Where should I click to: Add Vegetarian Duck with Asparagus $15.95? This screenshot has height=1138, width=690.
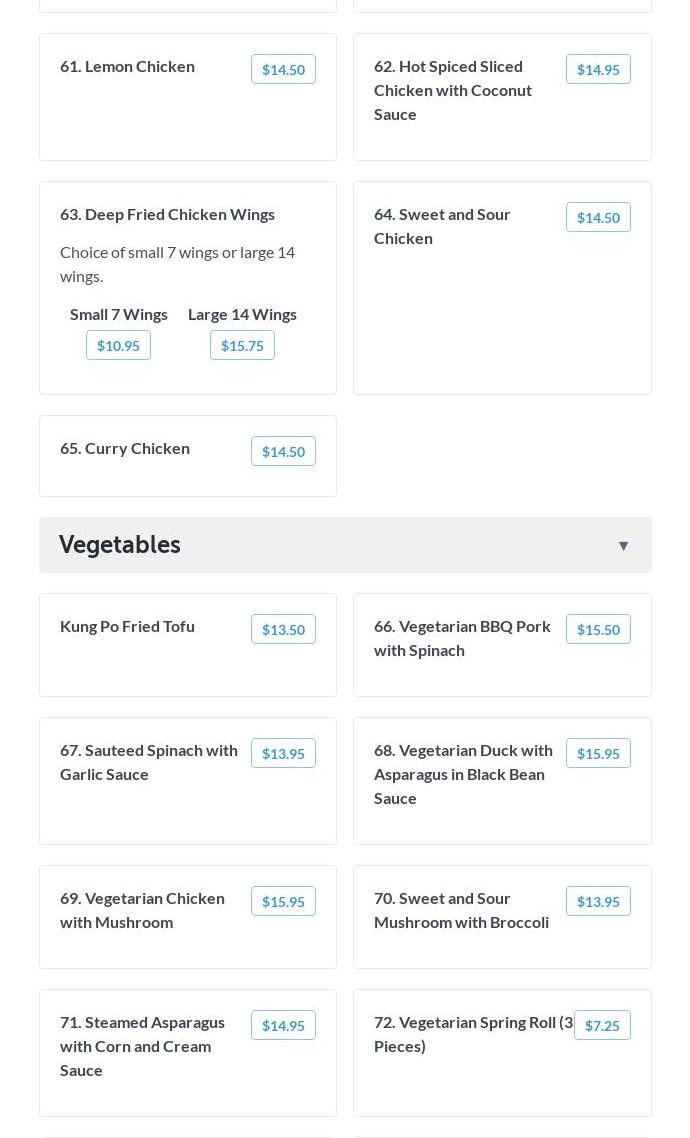tap(597, 753)
